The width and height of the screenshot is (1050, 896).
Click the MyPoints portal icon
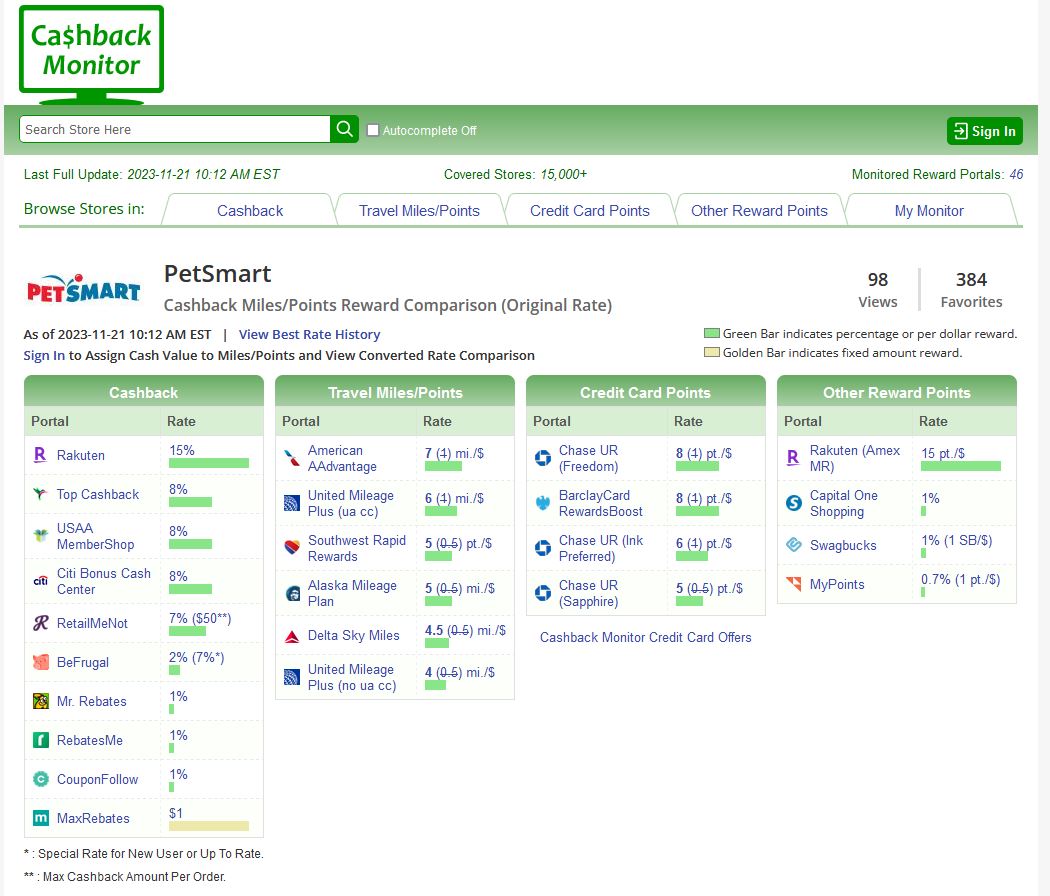pos(794,584)
